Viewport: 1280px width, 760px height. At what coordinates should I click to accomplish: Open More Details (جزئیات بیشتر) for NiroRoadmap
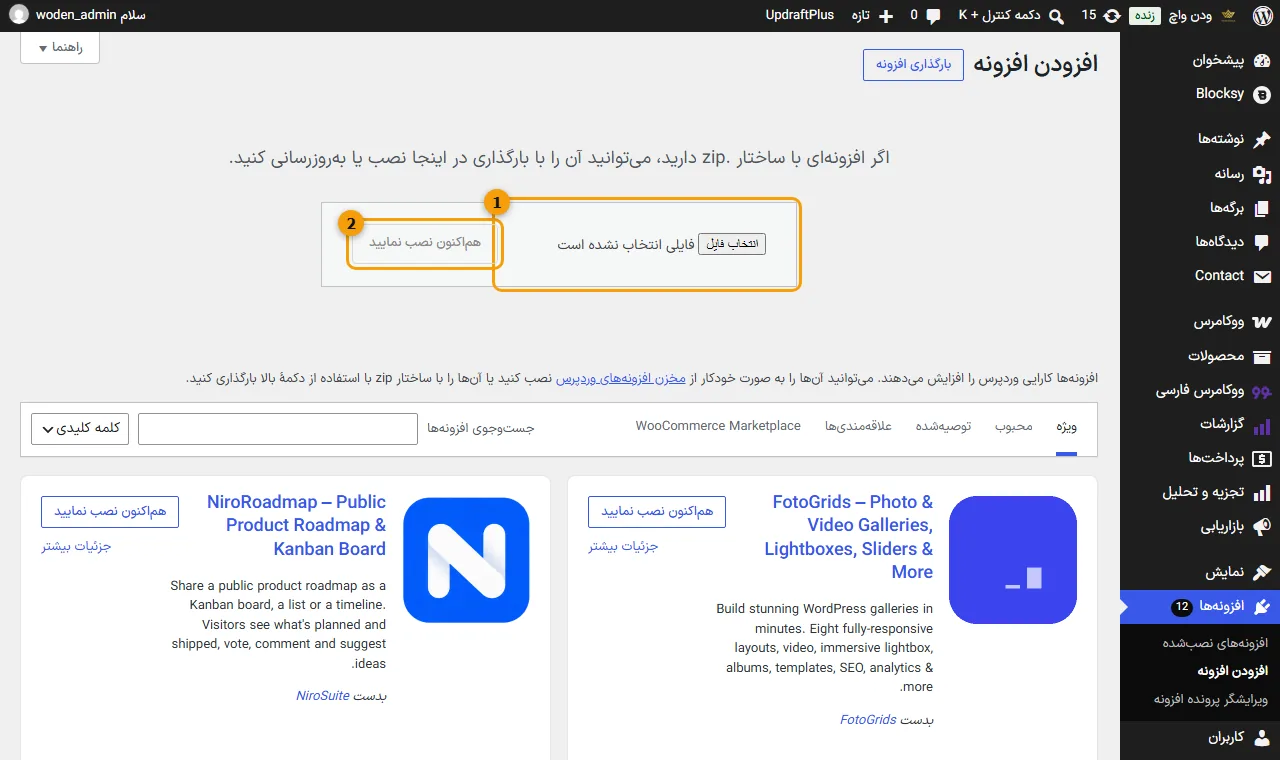[x=76, y=546]
